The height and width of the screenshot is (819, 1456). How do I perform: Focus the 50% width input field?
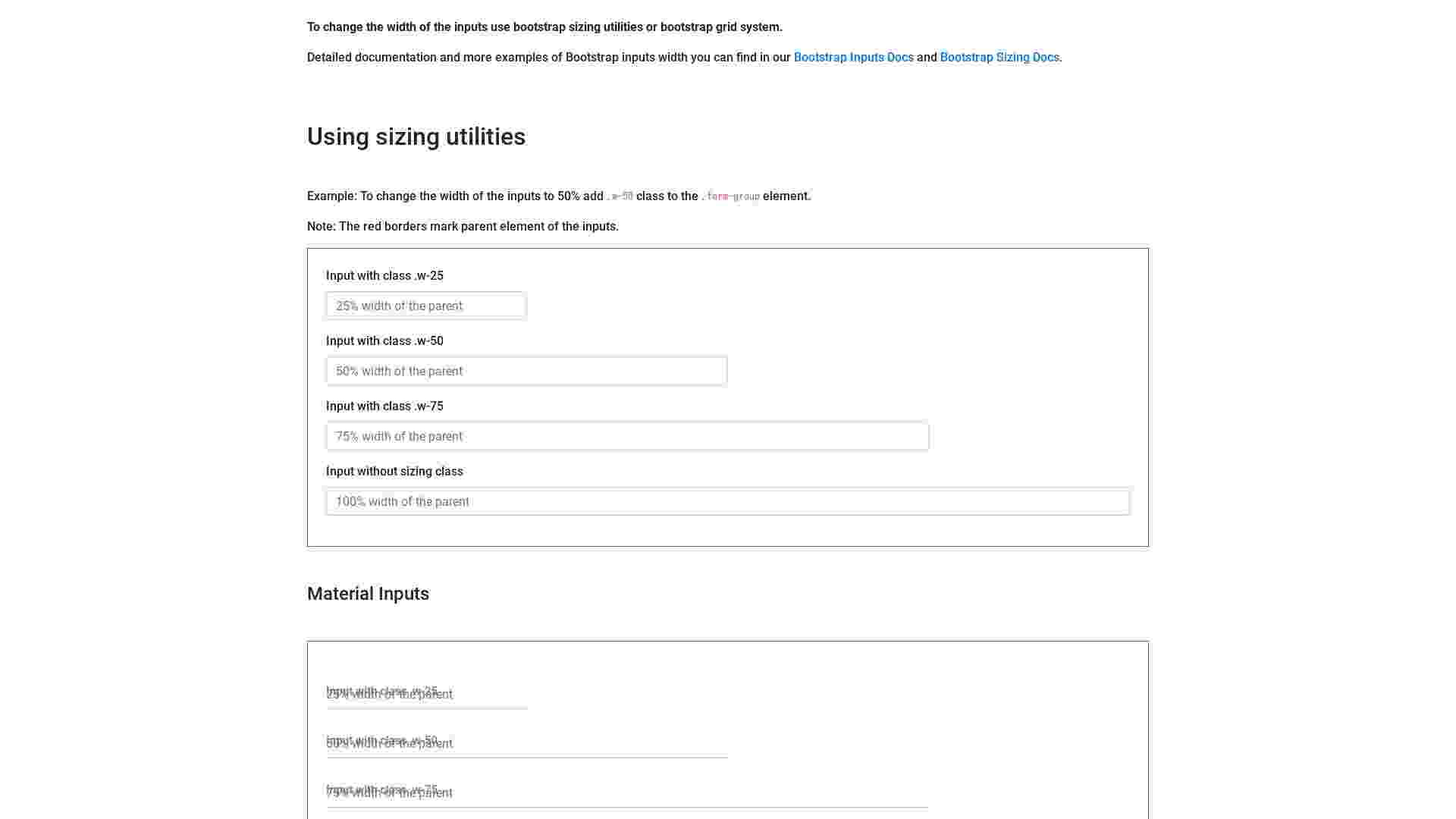point(526,371)
